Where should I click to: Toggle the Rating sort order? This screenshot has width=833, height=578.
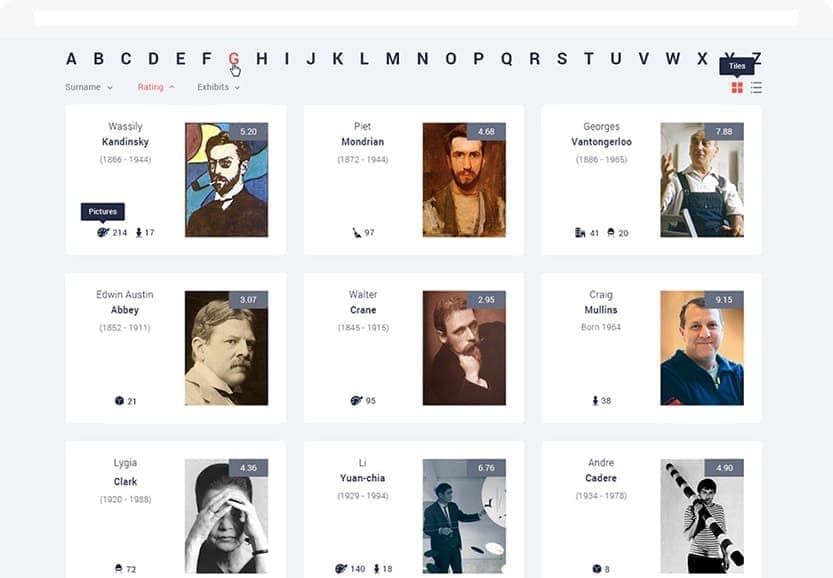[x=156, y=87]
